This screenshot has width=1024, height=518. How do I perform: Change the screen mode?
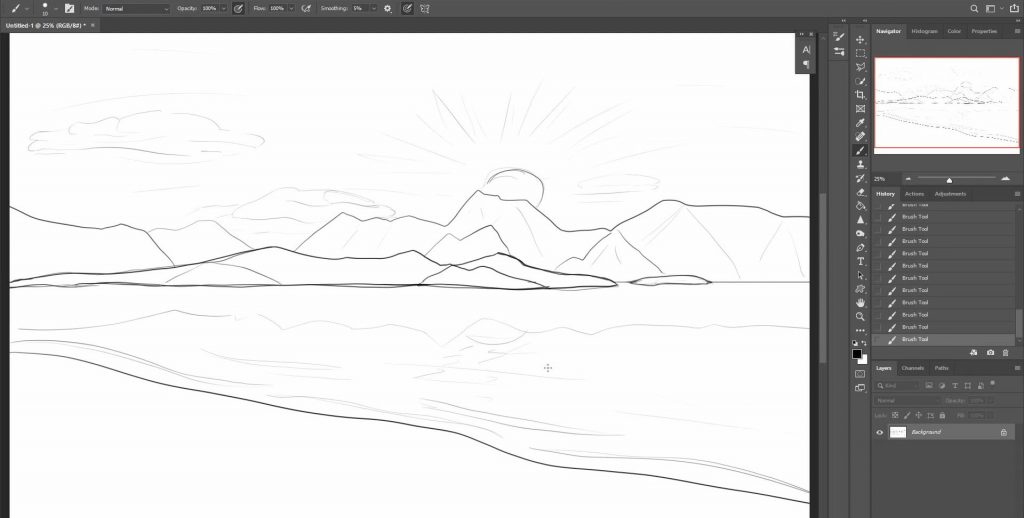tap(860, 388)
